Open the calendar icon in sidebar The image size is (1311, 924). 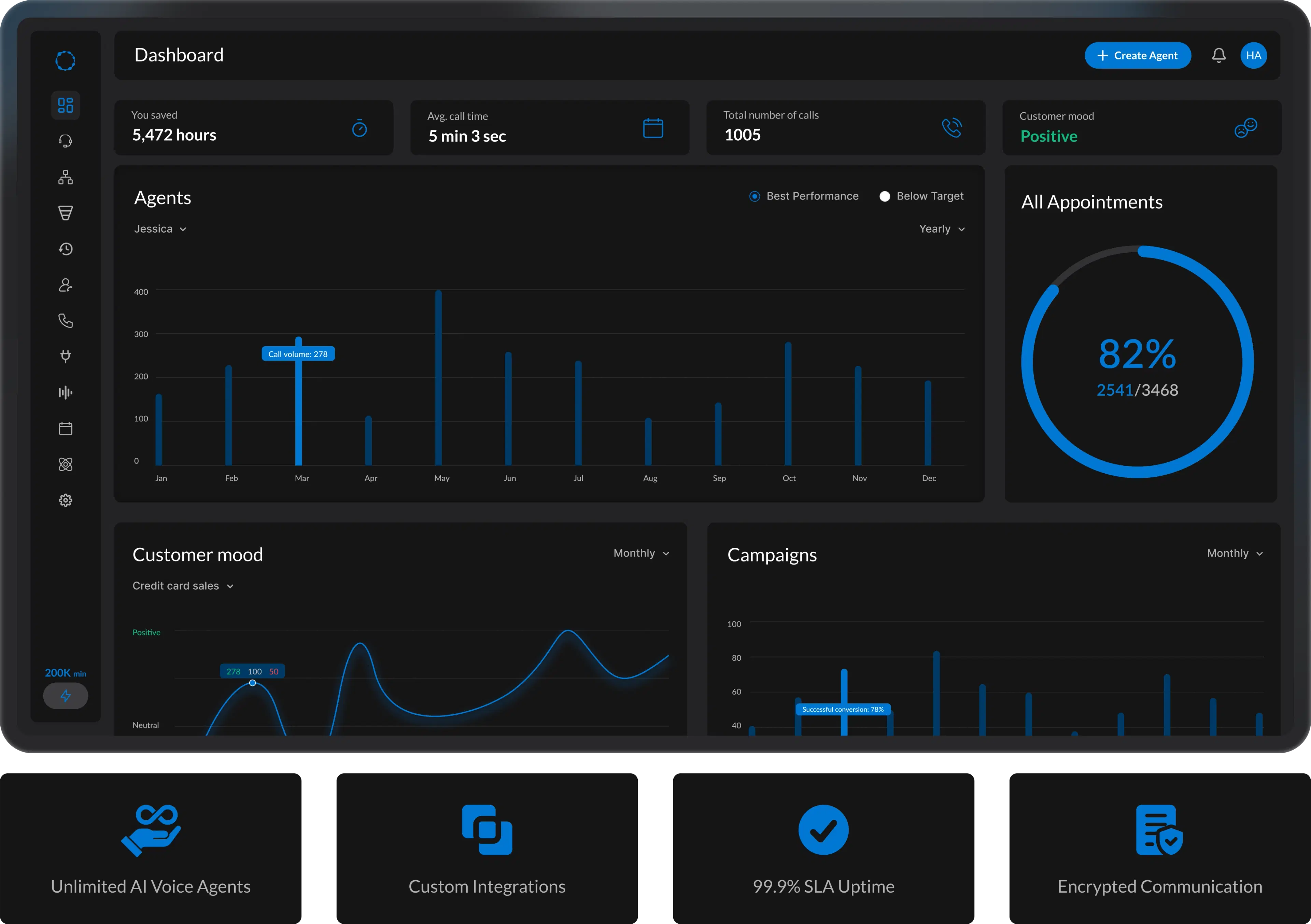pyautogui.click(x=65, y=428)
